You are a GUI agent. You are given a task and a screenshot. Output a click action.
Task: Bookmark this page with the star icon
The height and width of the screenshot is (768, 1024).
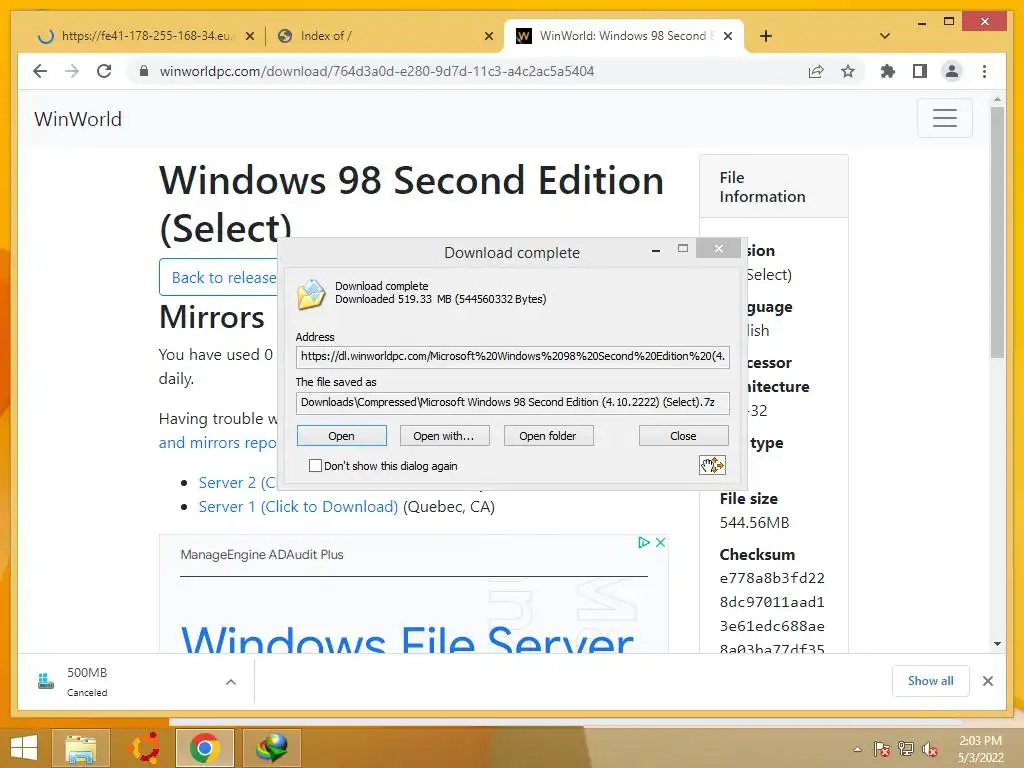click(x=848, y=71)
